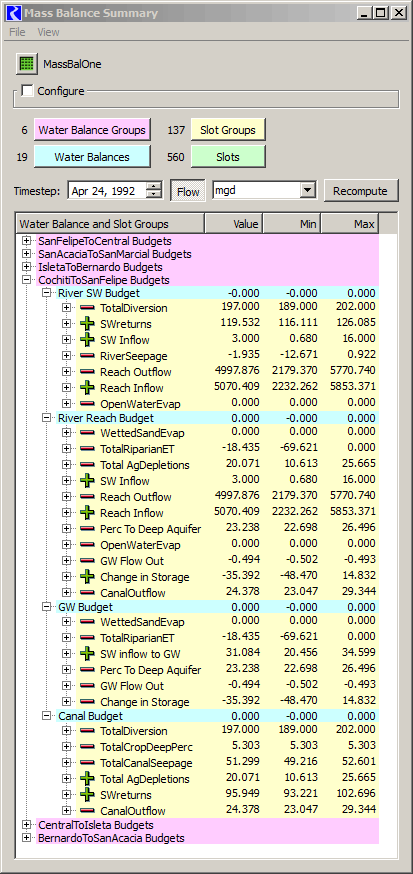Collapse the GW Budget node
The image size is (413, 874).
pos(46,607)
